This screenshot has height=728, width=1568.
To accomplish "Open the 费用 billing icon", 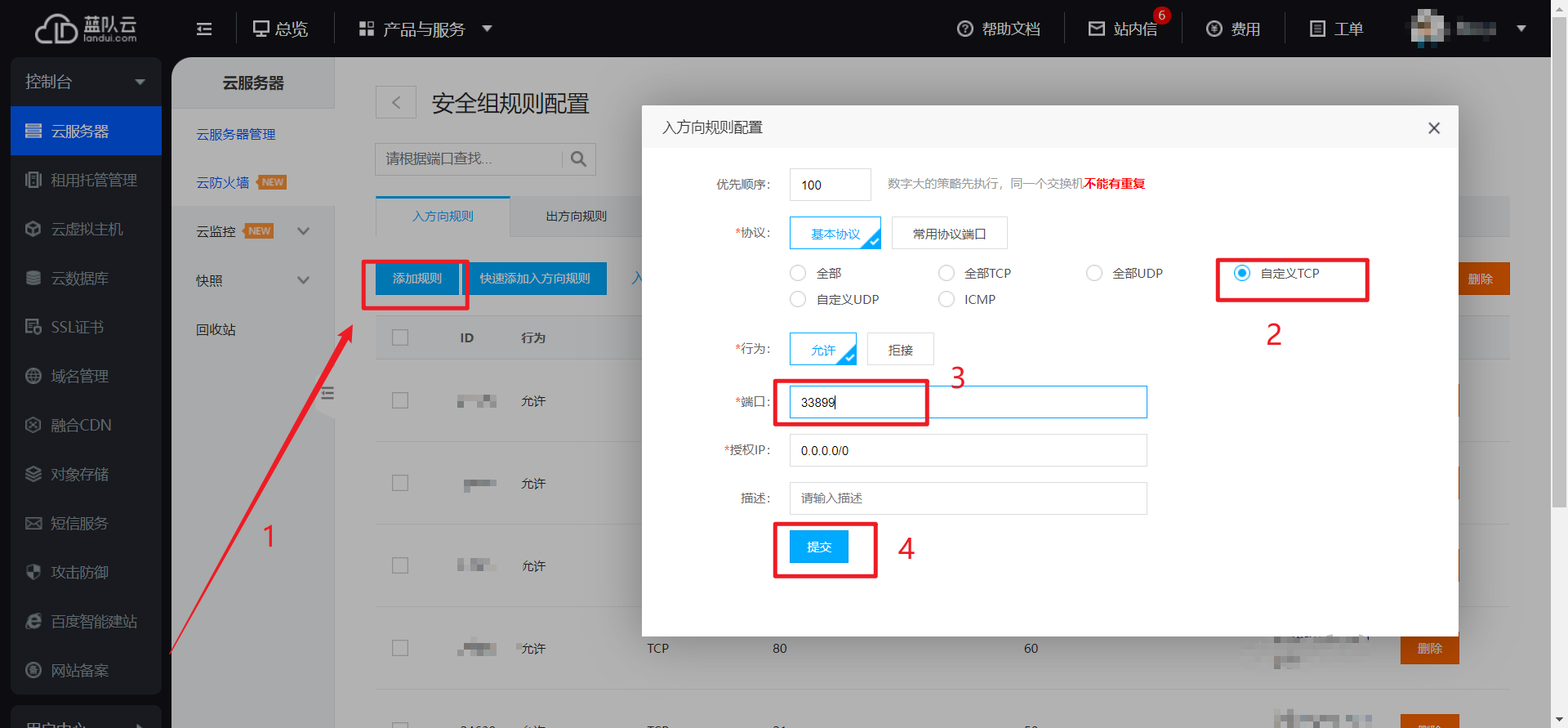I will click(1214, 29).
